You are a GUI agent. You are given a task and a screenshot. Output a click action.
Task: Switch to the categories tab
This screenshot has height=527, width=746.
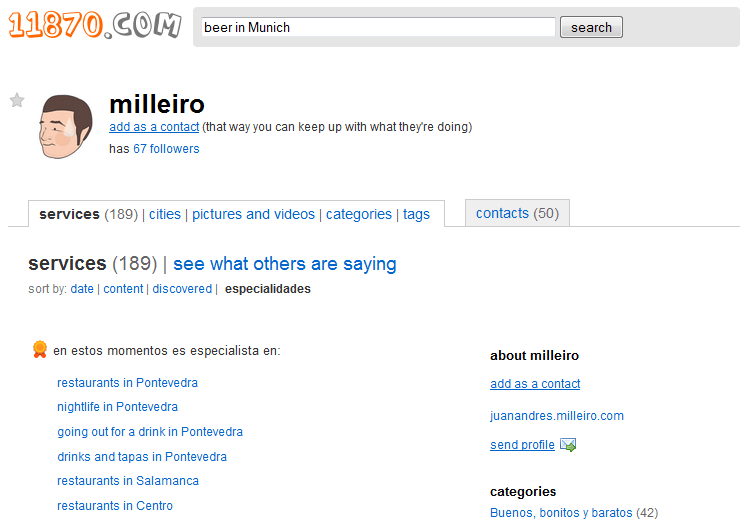pos(359,214)
